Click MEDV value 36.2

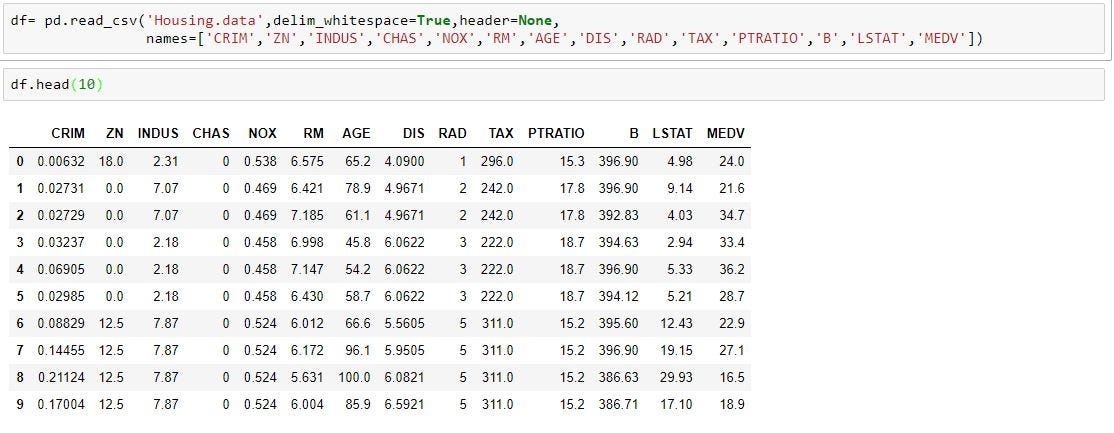pyautogui.click(x=732, y=269)
